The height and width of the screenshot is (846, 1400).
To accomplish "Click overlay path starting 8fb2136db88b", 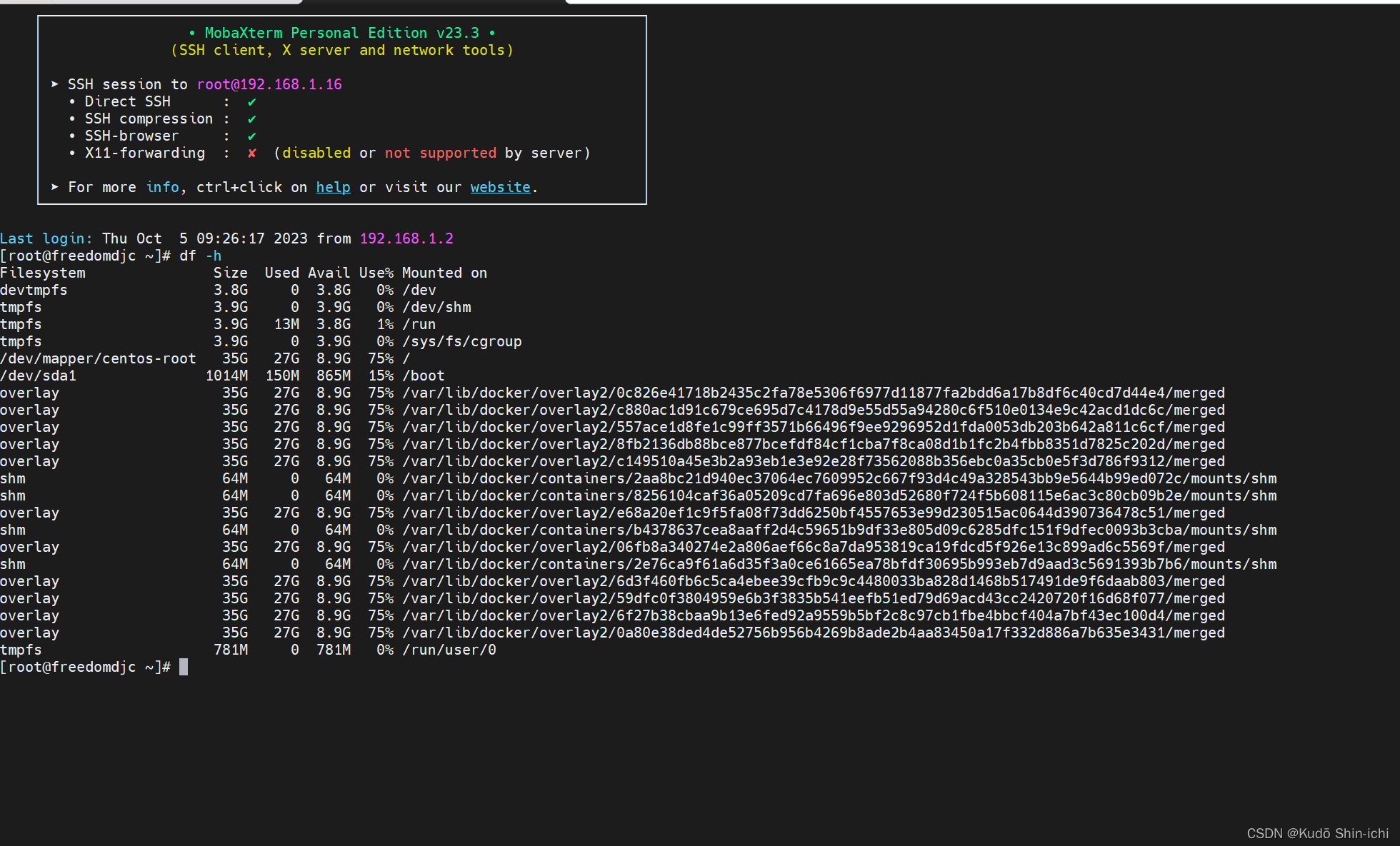I will 814,444.
